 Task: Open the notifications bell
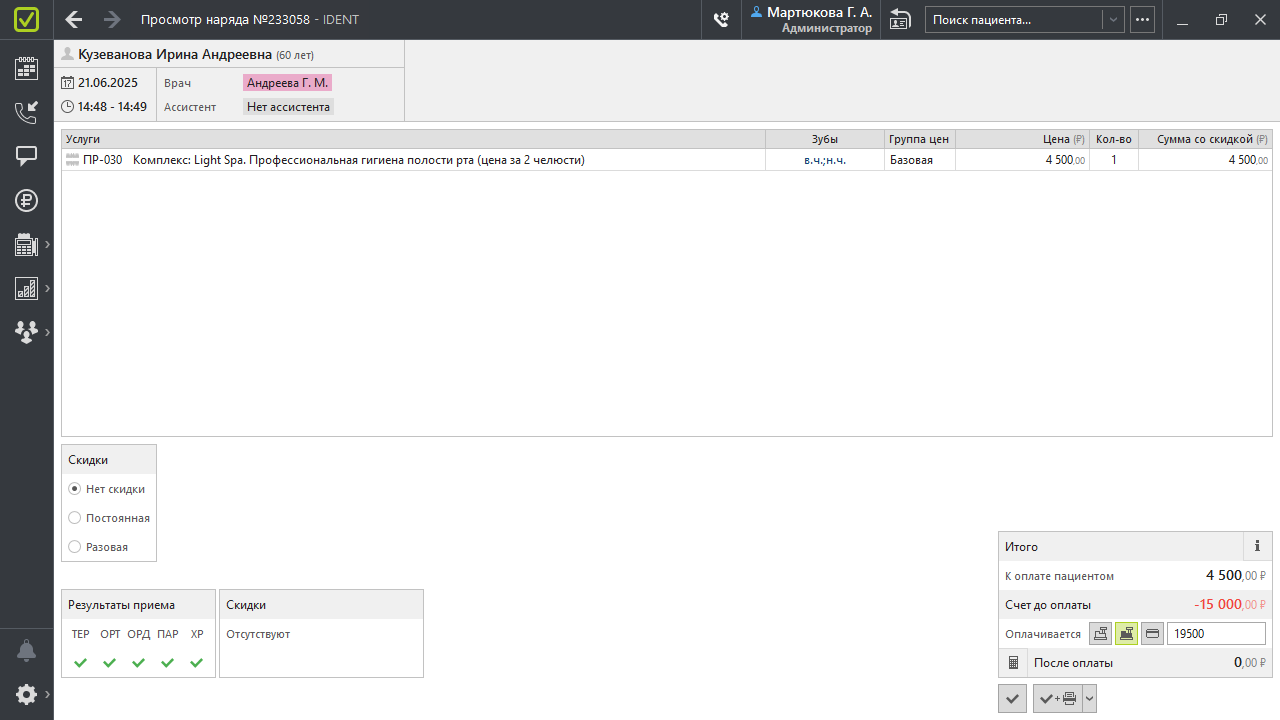[x=27, y=650]
